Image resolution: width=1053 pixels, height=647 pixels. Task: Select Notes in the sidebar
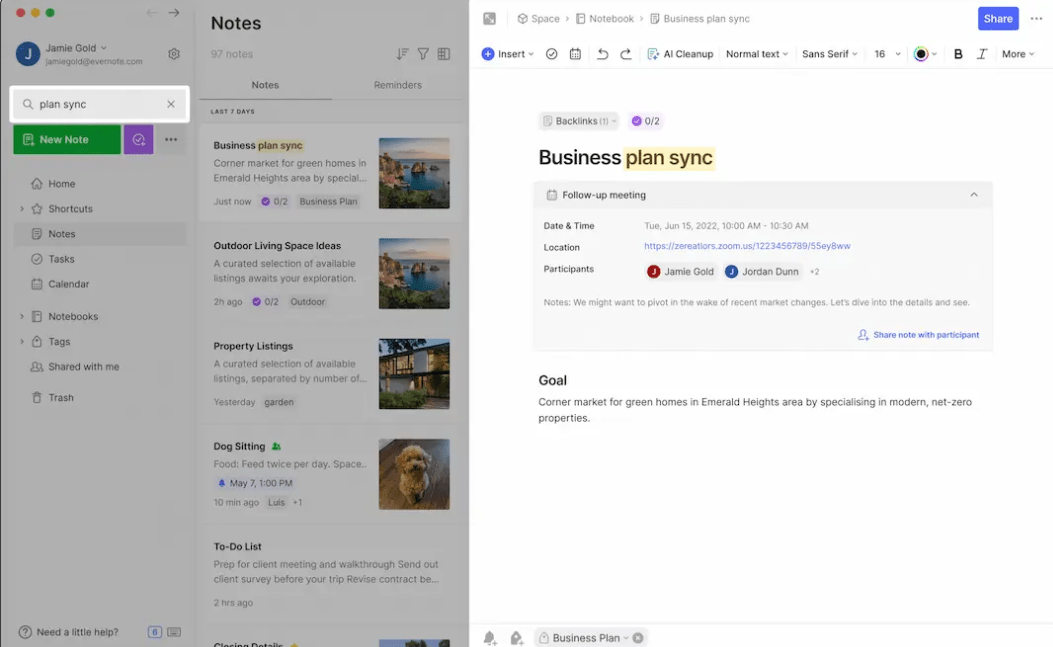click(x=99, y=234)
